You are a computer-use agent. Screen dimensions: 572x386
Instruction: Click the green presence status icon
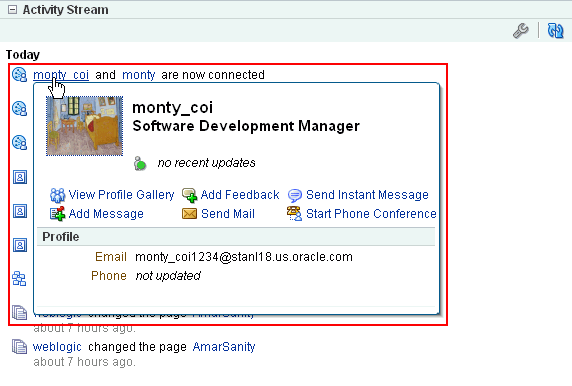coord(140,163)
